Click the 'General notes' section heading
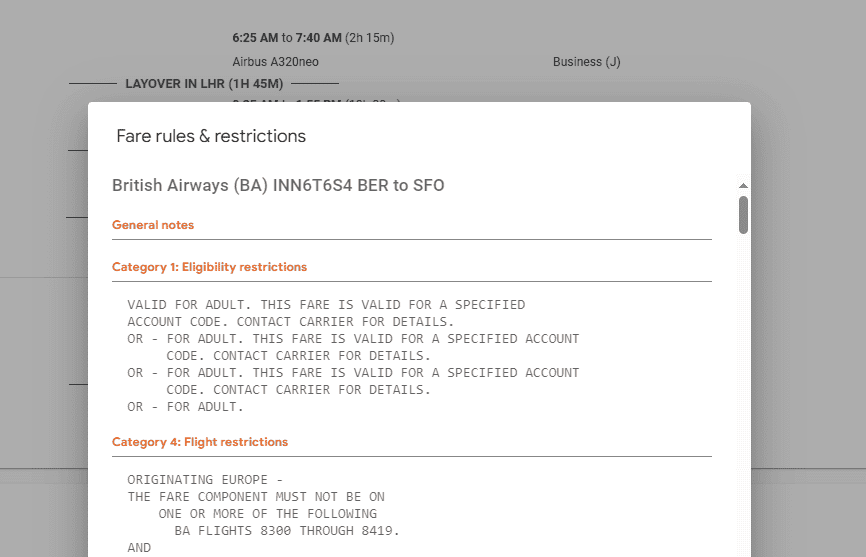Viewport: 866px width, 557px height. (x=153, y=225)
